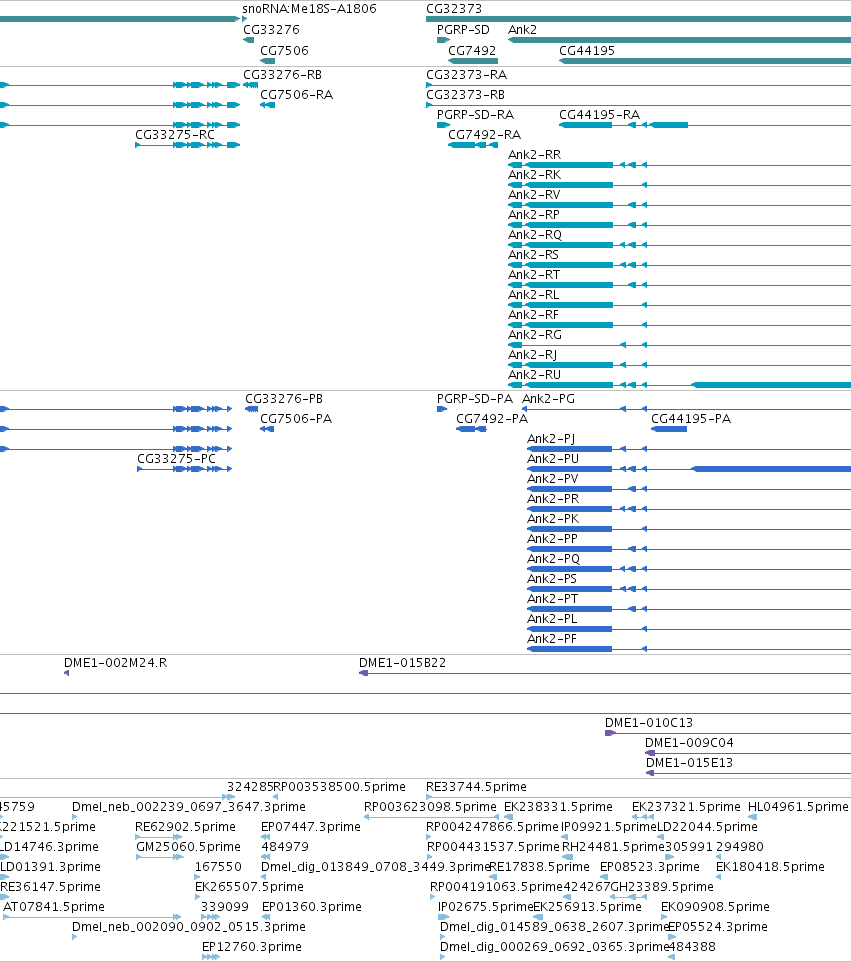
Task: Click the DME1-015E13 clone label
Action: click(x=689, y=763)
